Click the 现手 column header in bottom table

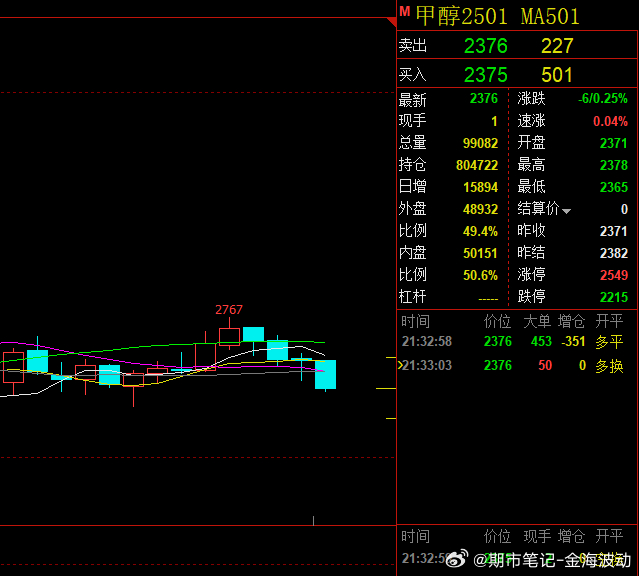click(x=538, y=537)
